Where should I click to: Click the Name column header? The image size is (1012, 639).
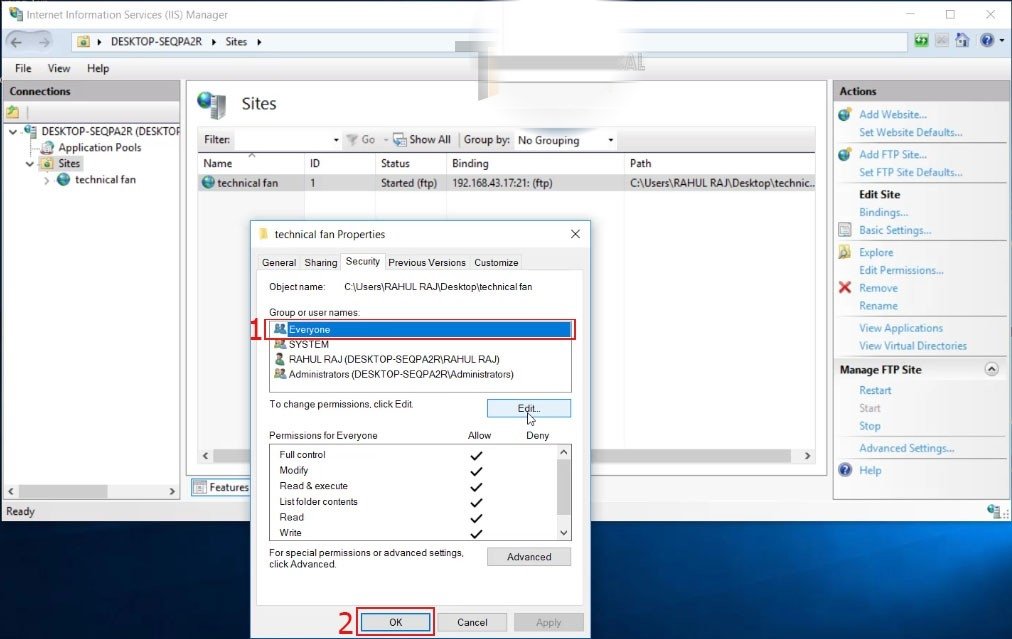click(x=251, y=163)
